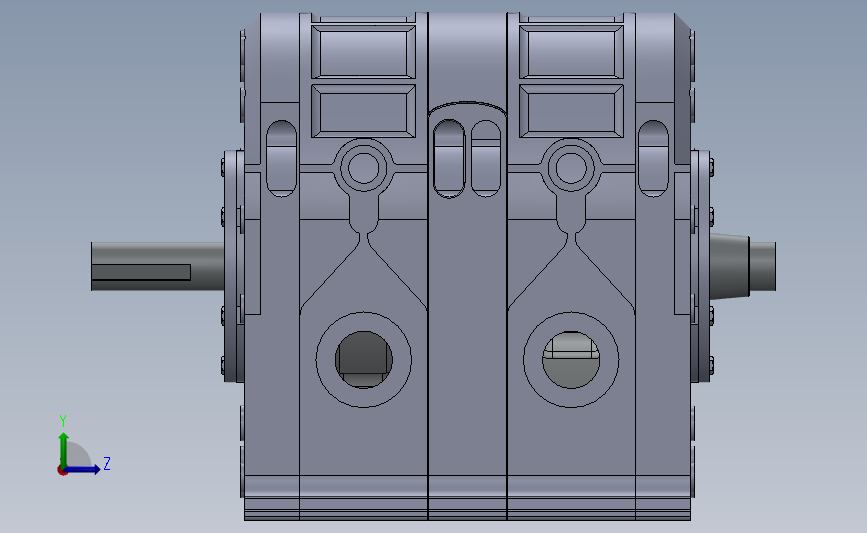Select the left circular bore on the housing
Screen dimensions: 867x533
pos(363,359)
